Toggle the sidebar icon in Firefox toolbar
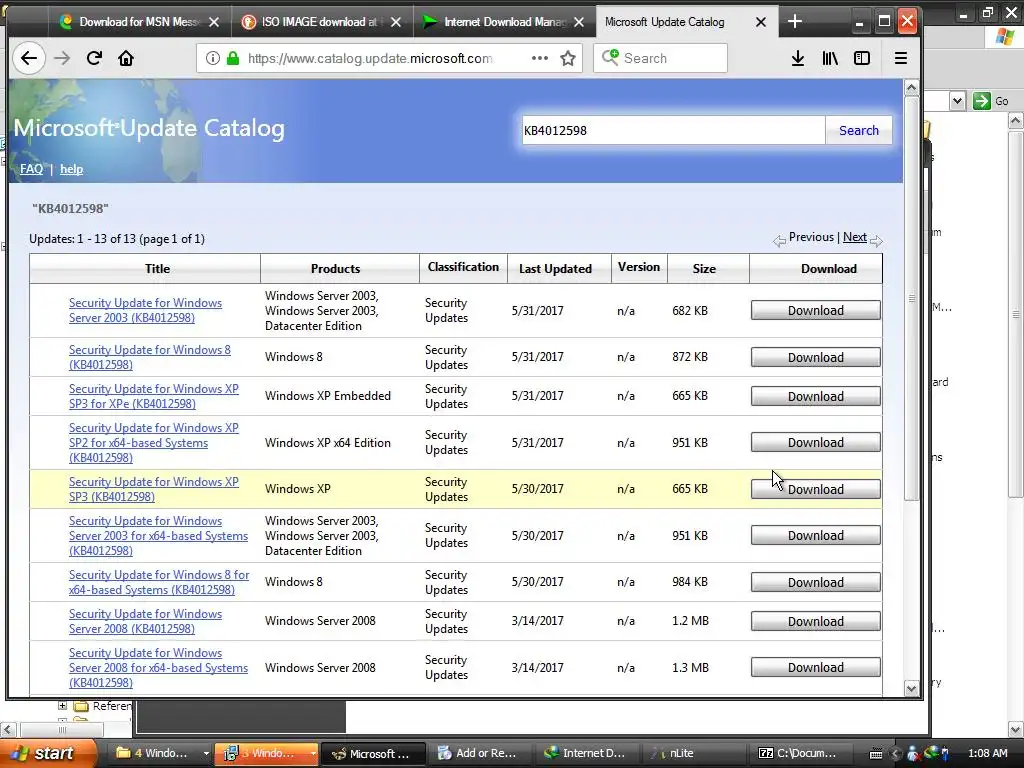Viewport: 1024px width, 768px height. (x=862, y=58)
